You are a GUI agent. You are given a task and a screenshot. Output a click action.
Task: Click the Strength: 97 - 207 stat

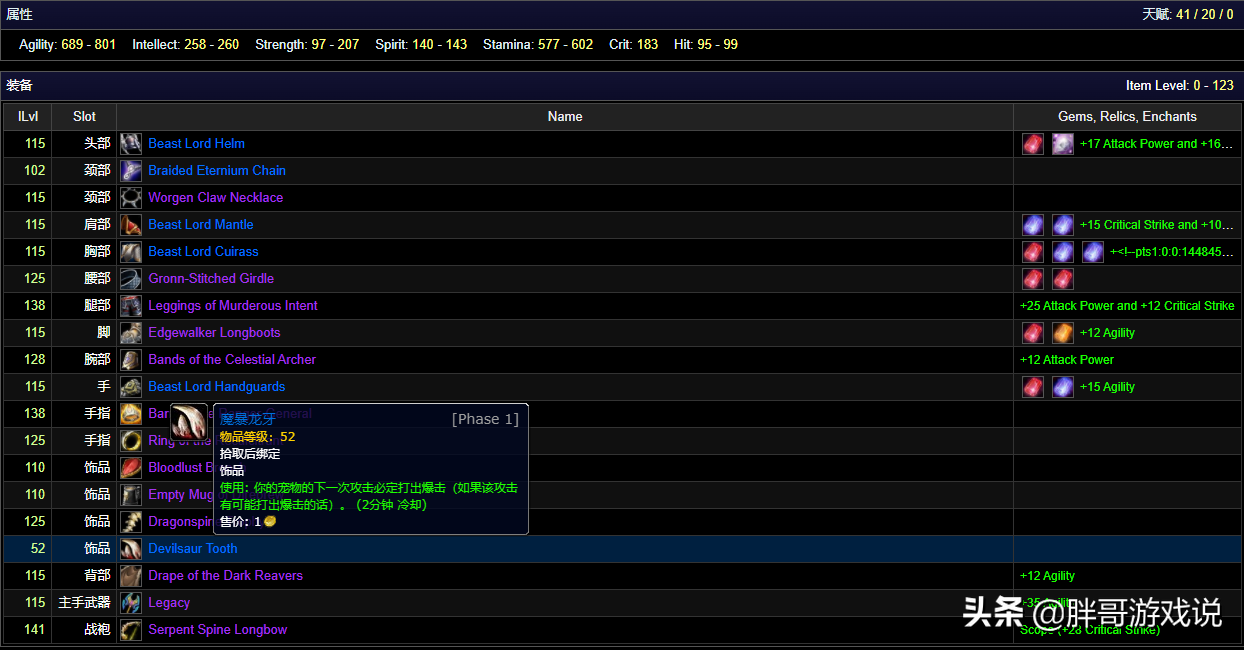click(x=307, y=45)
